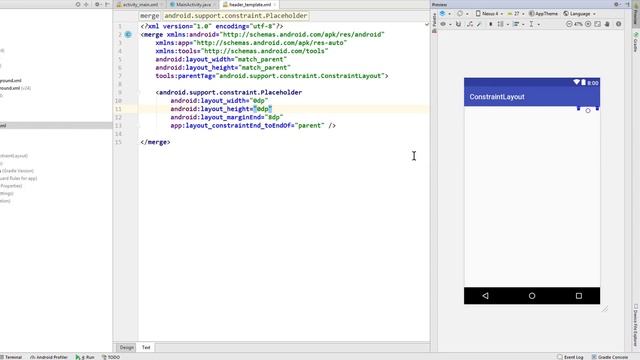Click the Scroll from Source target icon

coord(78,4)
